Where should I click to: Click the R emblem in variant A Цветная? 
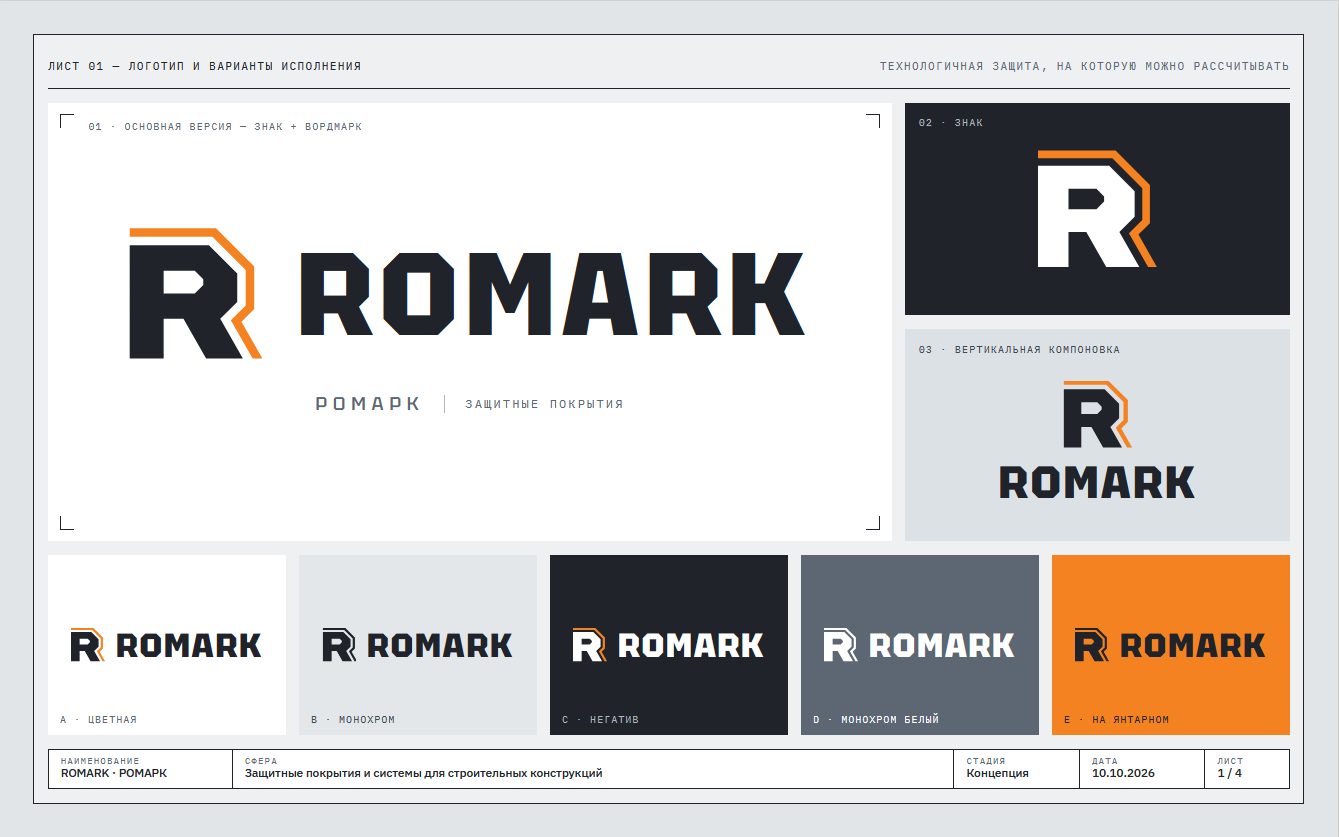click(x=87, y=644)
